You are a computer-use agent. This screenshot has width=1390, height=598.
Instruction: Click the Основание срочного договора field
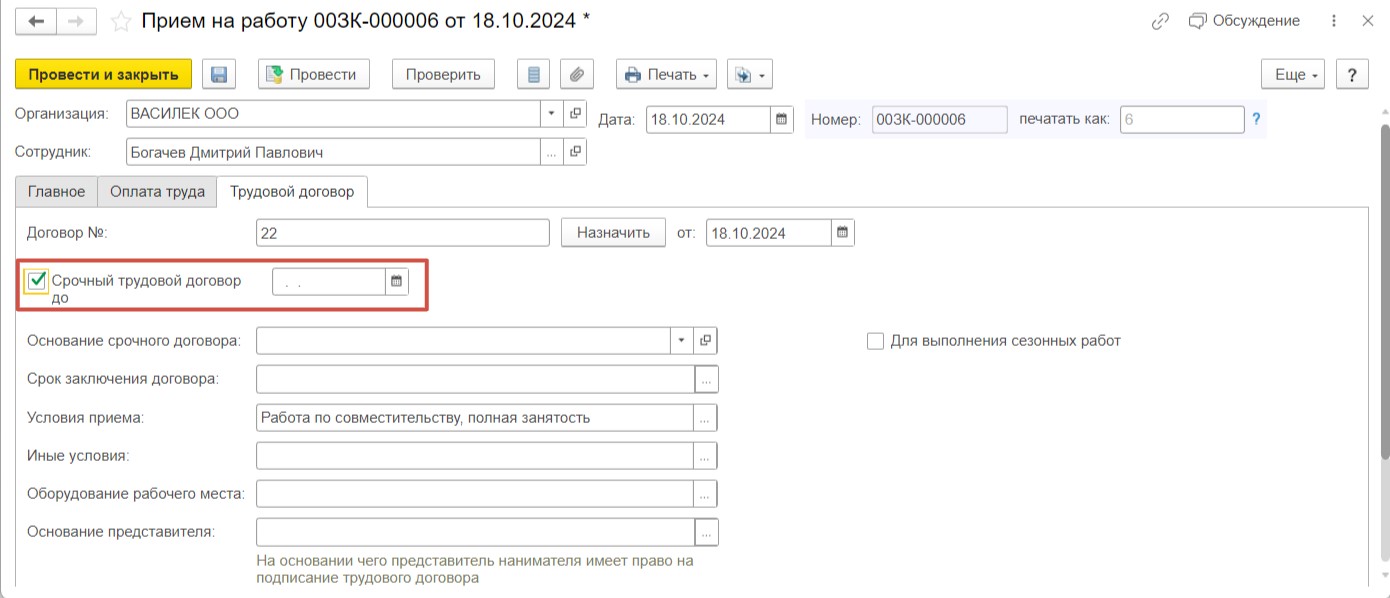464,341
